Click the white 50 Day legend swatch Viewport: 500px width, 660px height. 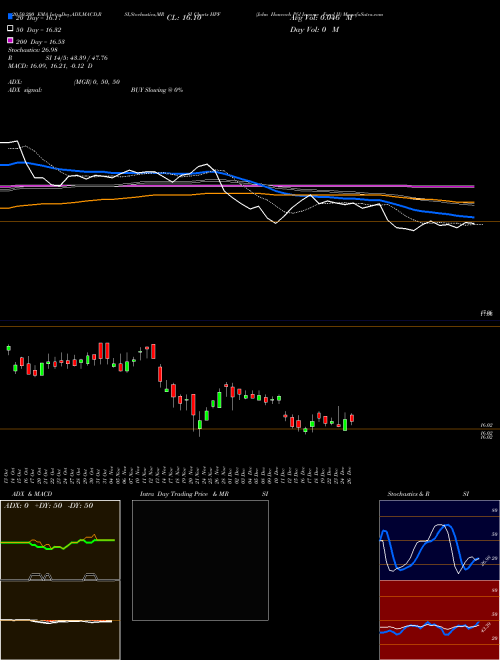(10, 29)
